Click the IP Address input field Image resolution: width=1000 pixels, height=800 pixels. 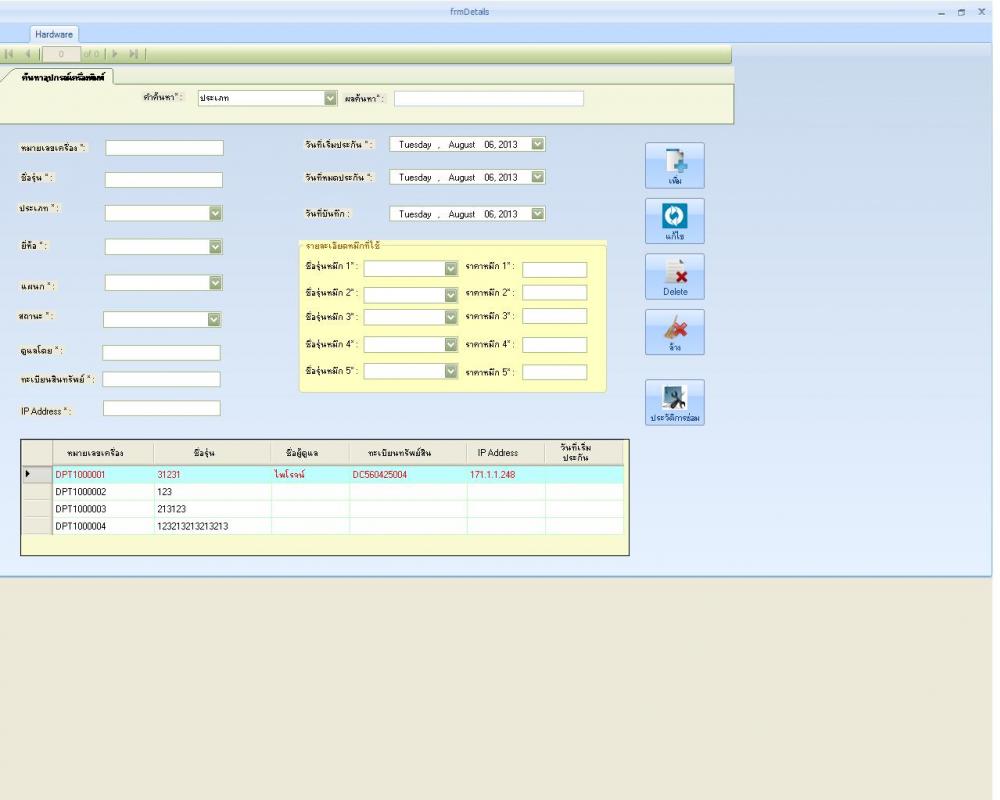point(162,408)
